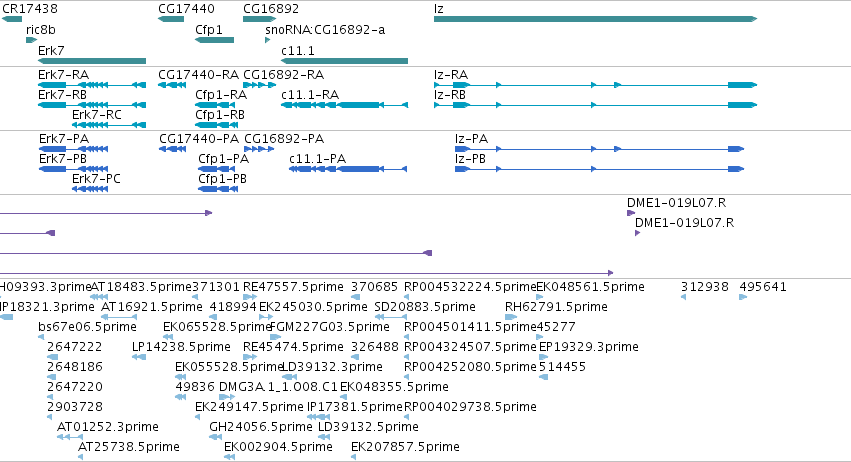
Task: Select the c11.1 gene bar
Action: coord(344,61)
